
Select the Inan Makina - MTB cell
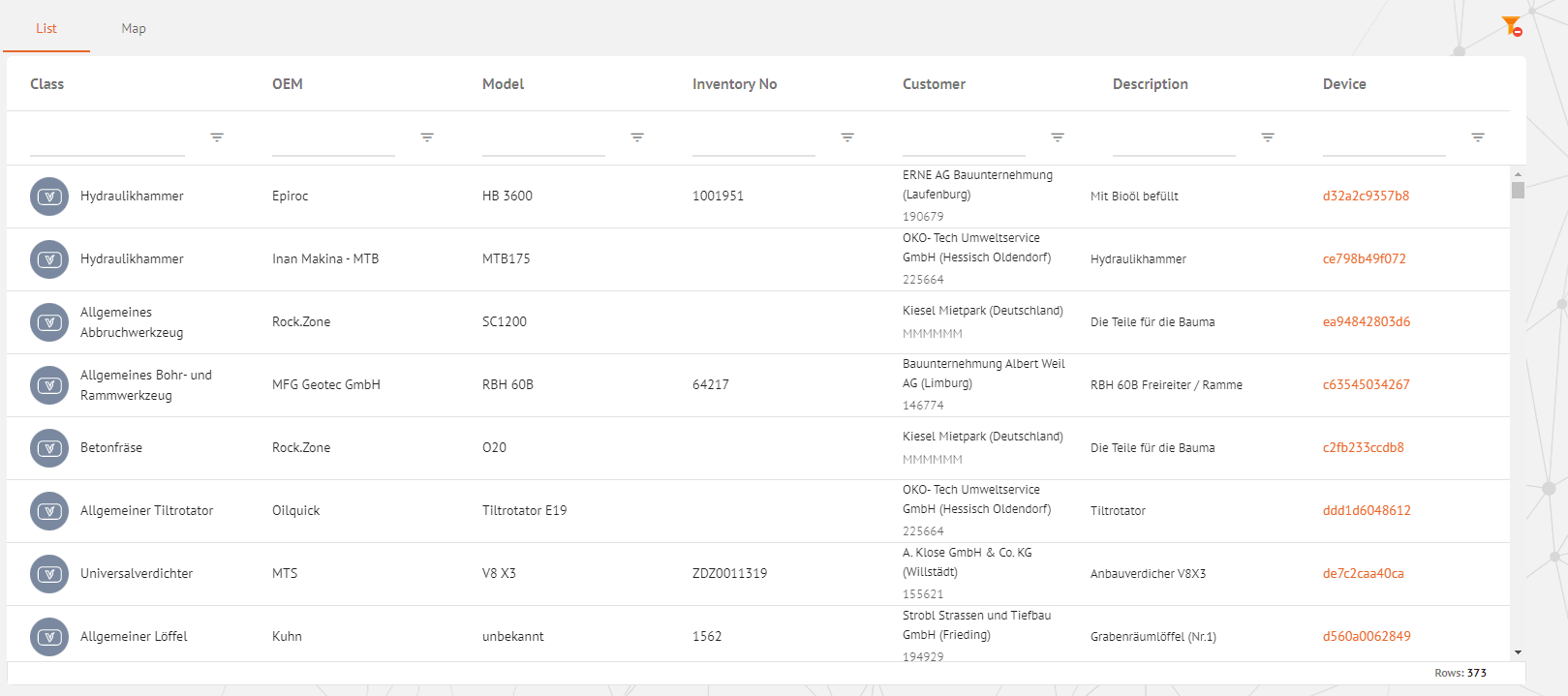(x=325, y=258)
